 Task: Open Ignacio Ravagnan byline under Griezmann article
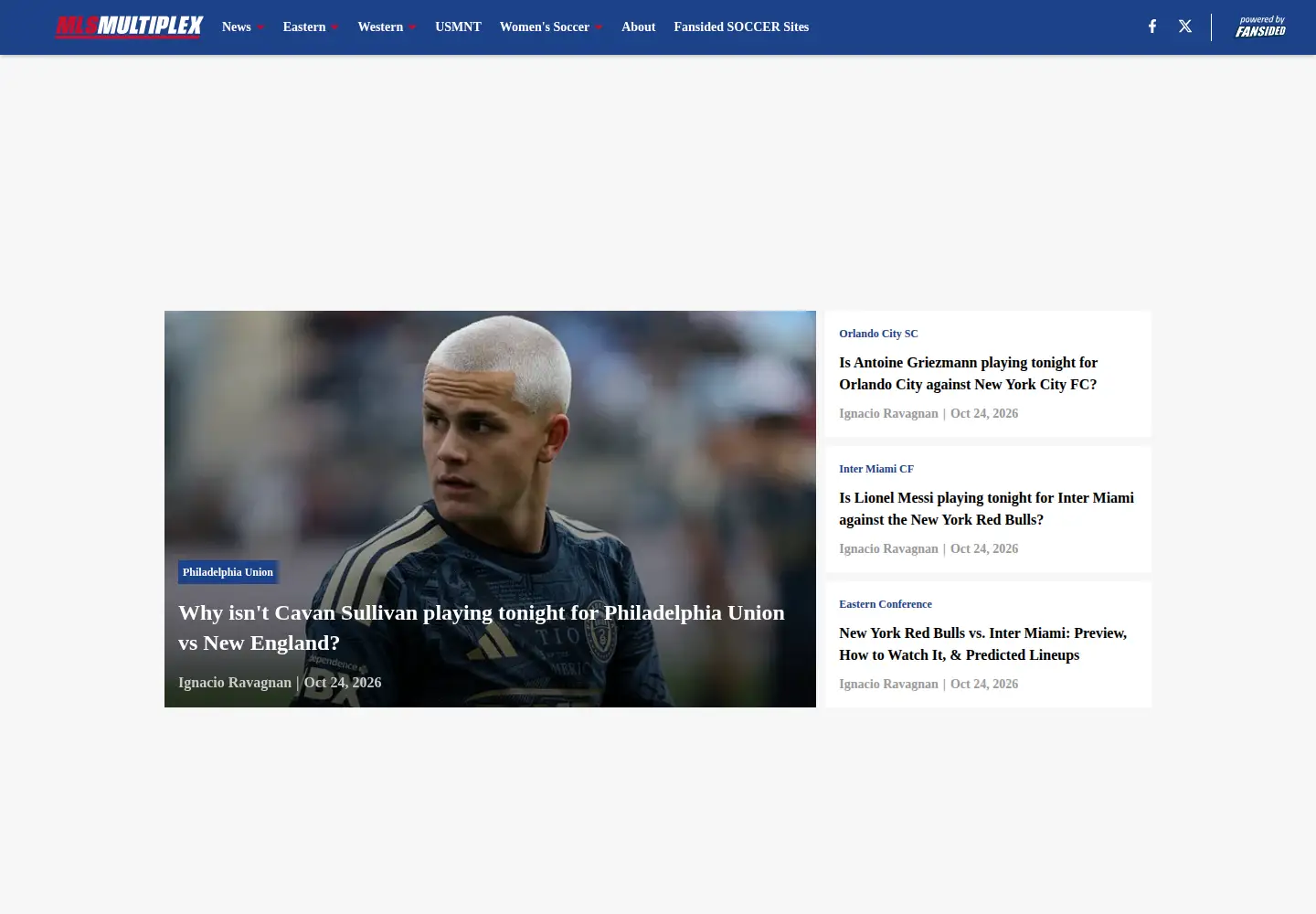tap(888, 413)
